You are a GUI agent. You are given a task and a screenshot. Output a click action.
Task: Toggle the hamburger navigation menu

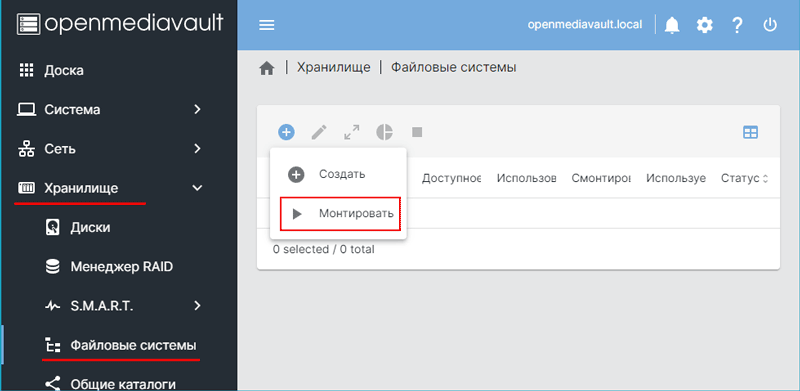[266, 25]
